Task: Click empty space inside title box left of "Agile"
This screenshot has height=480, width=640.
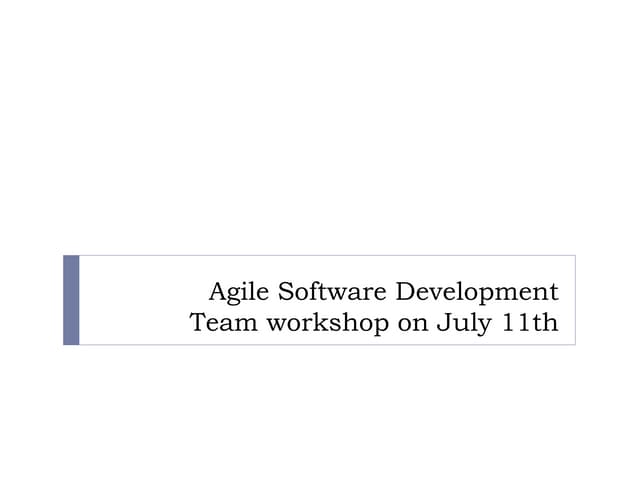Action: pos(140,300)
